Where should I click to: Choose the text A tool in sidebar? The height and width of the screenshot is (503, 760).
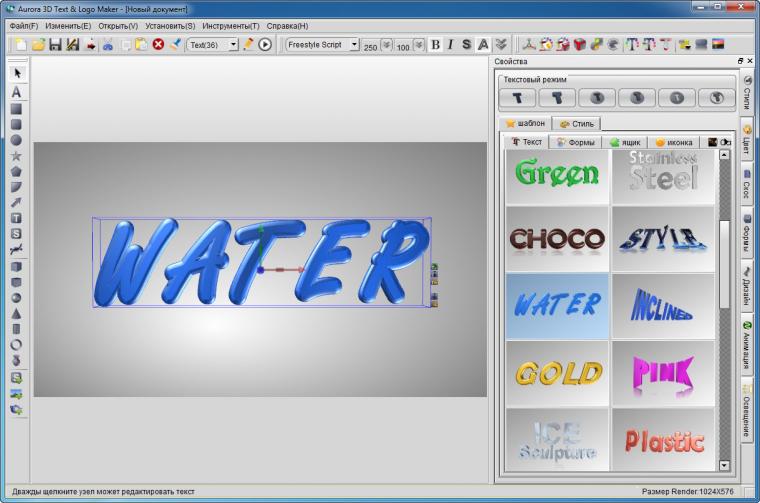click(x=16, y=92)
